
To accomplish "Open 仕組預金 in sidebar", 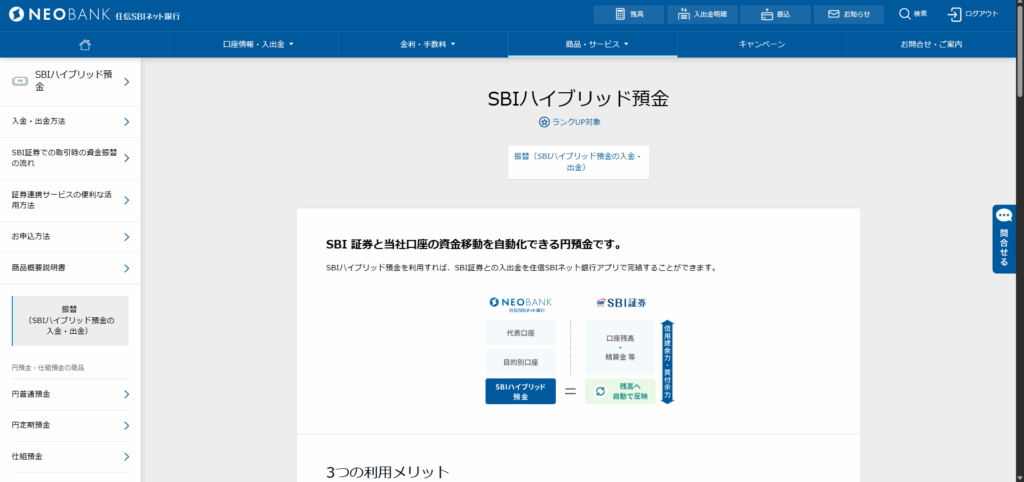I will [x=71, y=457].
